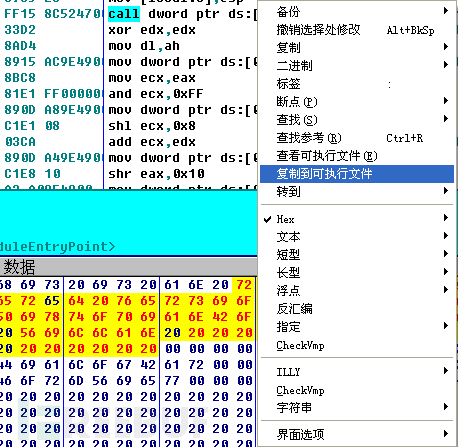The width and height of the screenshot is (458, 447).
Task: Open the ILLY plugin submenu
Action: (357, 372)
